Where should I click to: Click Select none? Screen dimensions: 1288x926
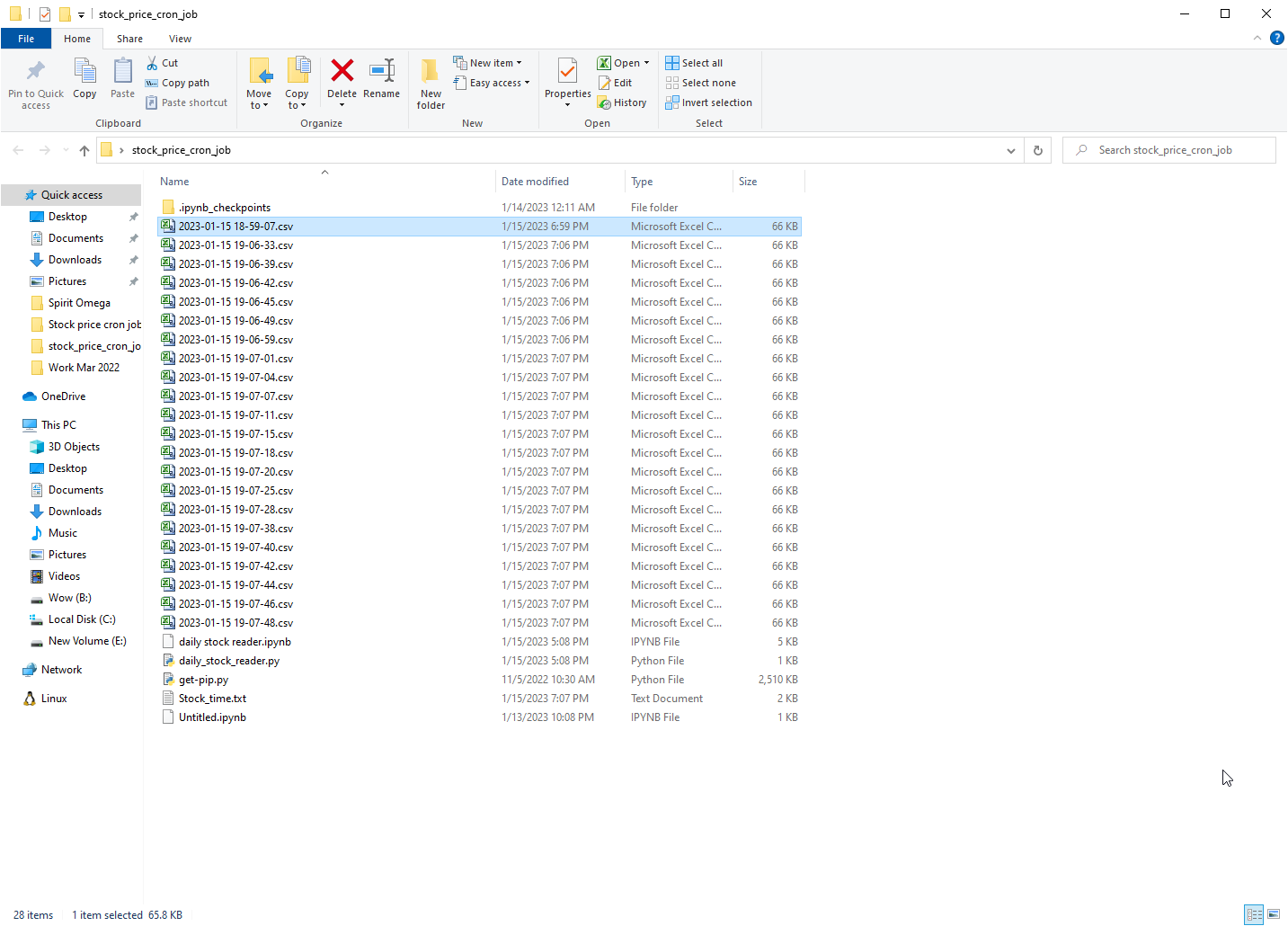700,83
